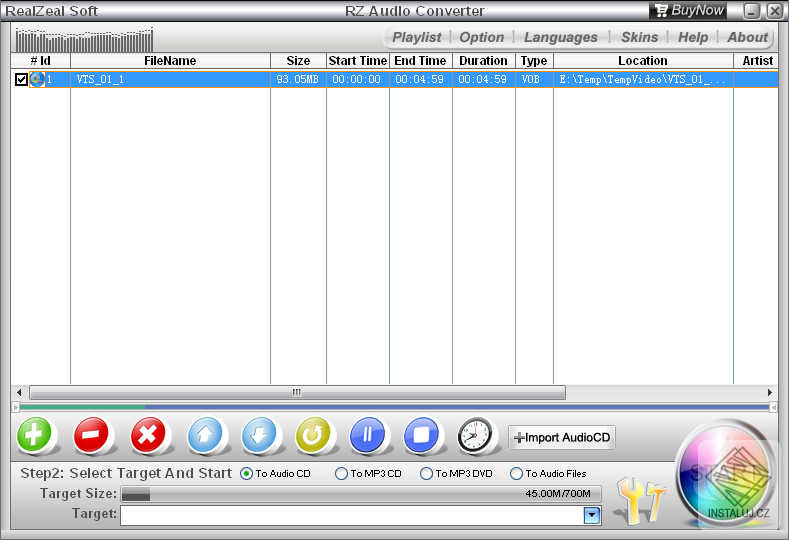
Task: Click the green add files button
Action: pos(34,434)
